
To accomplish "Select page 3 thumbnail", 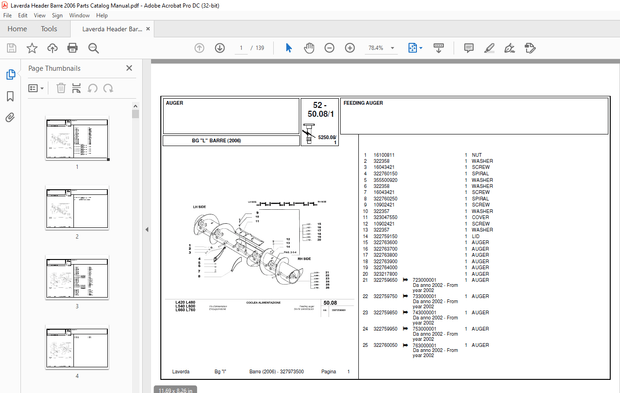I will tap(77, 278).
